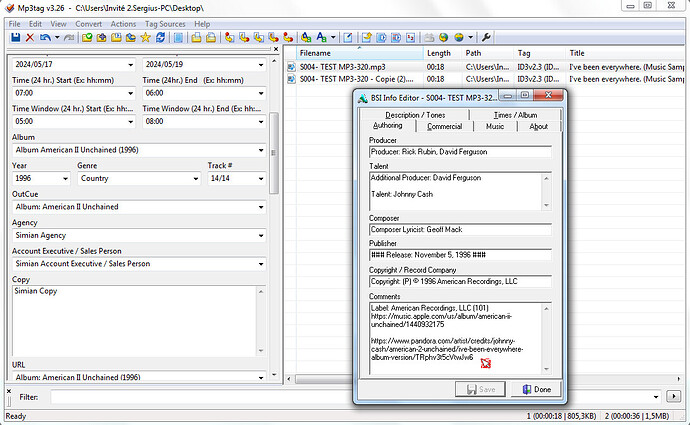
Task: Open the Undo history dropdown arrow
Action: pyautogui.click(x=57, y=38)
